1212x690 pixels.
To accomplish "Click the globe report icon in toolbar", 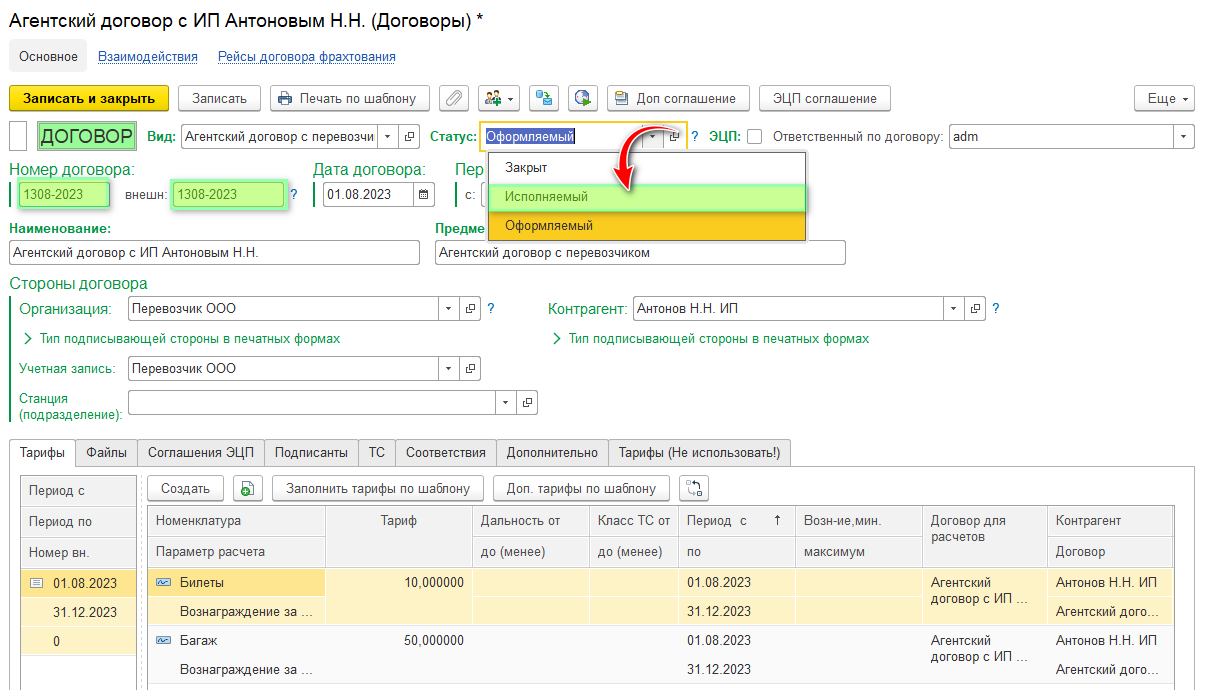I will coord(583,98).
